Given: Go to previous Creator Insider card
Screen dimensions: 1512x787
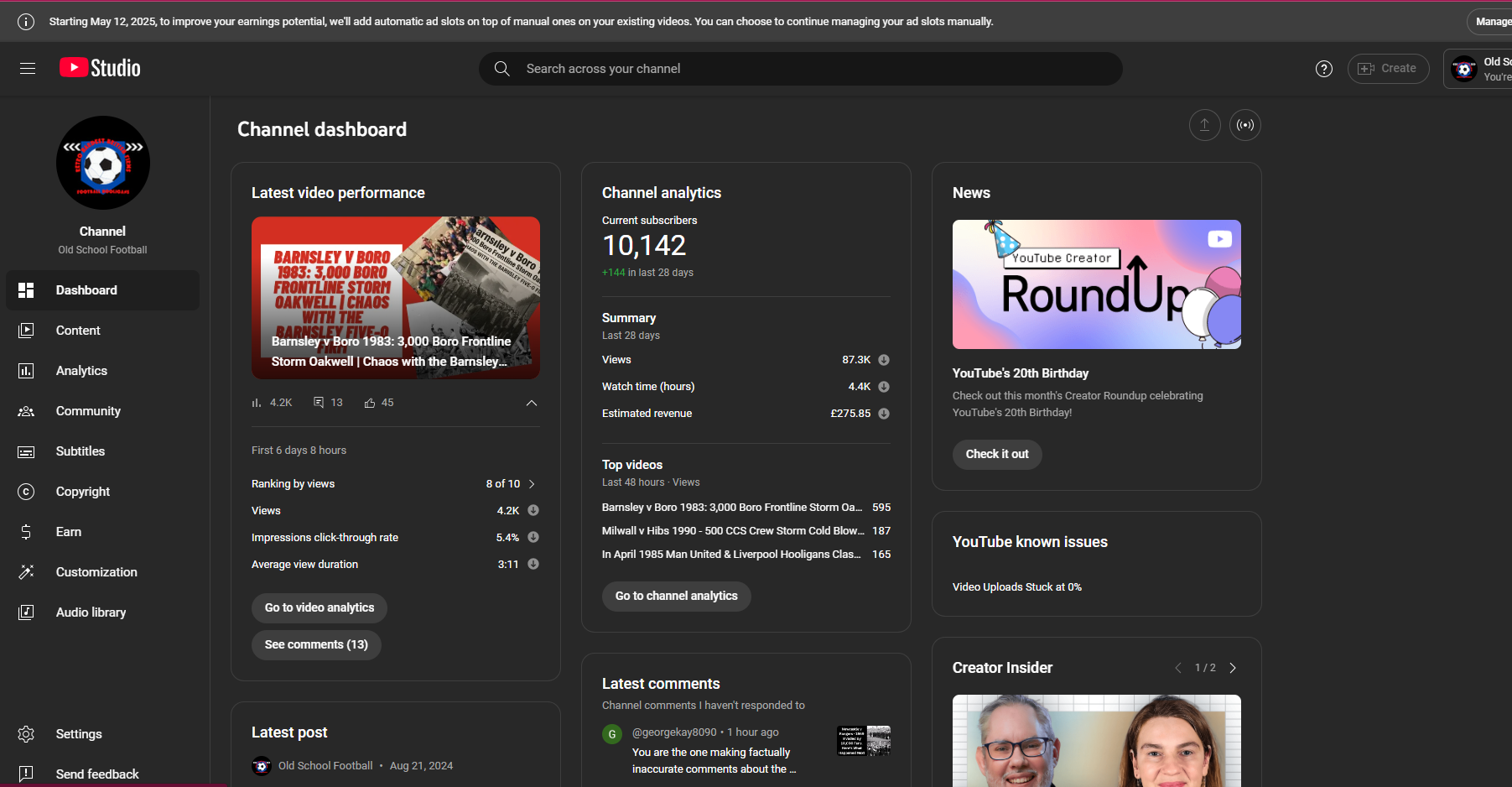Looking at the screenshot, I should coord(1177,668).
